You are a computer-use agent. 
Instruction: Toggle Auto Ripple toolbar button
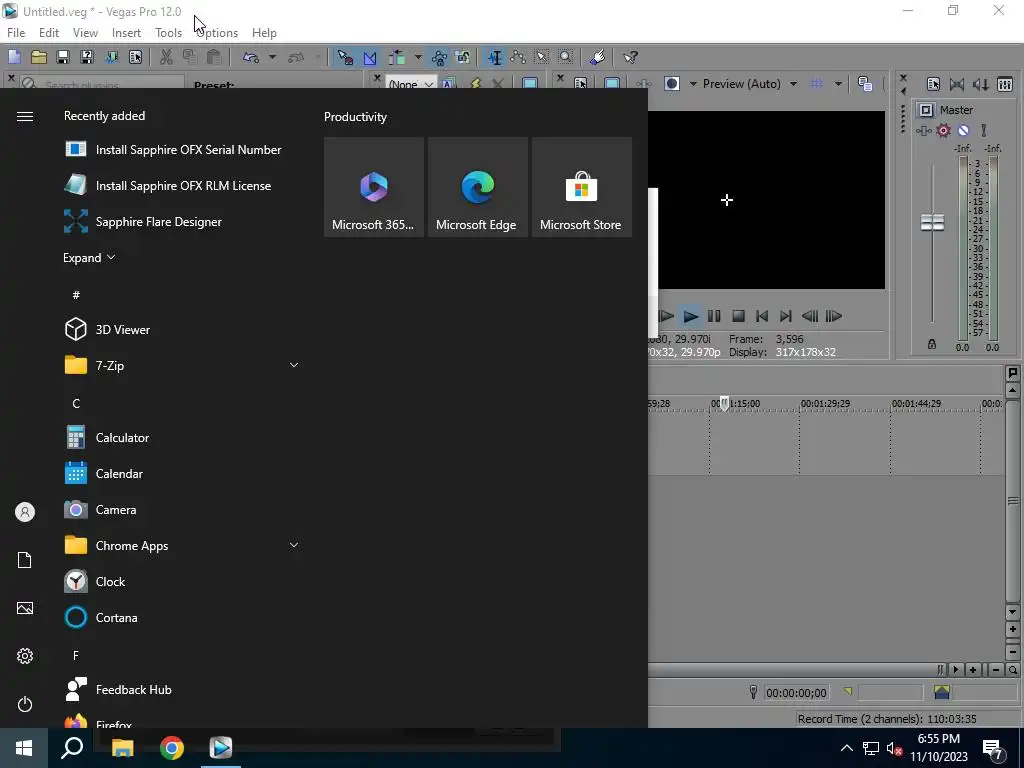click(x=398, y=57)
